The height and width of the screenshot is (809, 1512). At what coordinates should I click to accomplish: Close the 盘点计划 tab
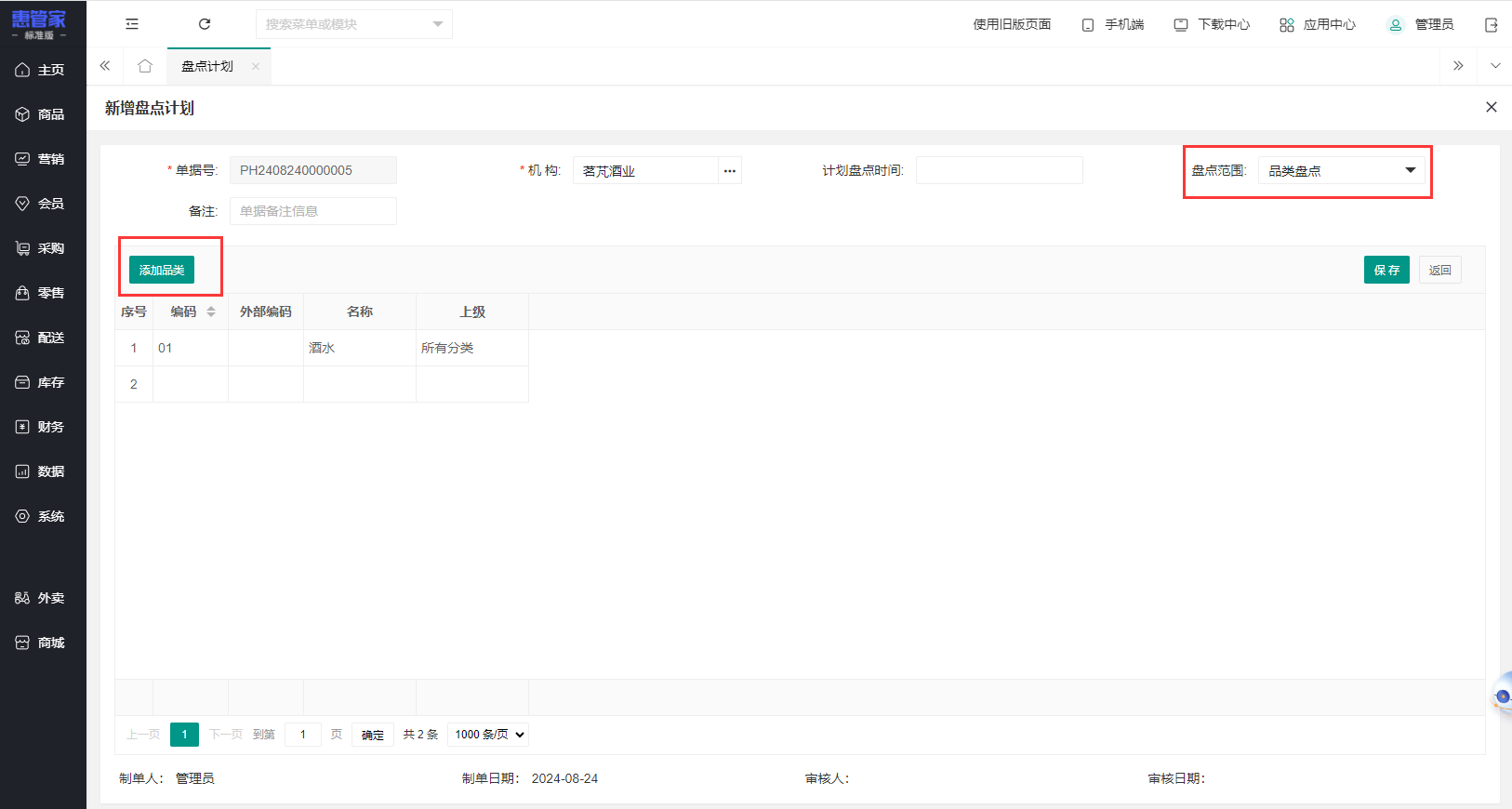pyautogui.click(x=255, y=66)
